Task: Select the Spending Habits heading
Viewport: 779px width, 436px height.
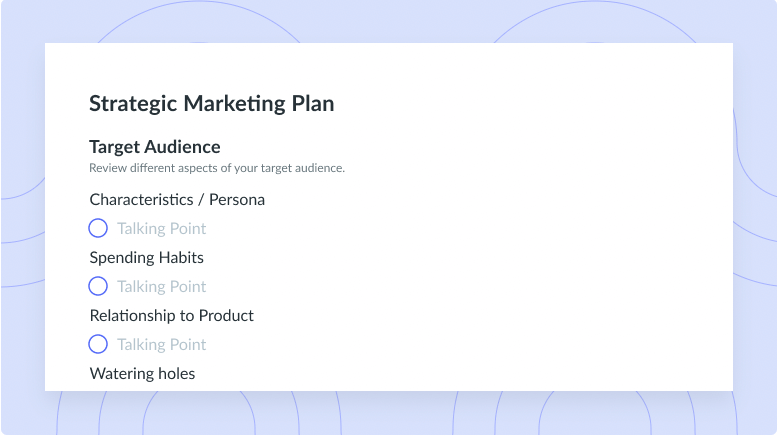Action: pyautogui.click(x=147, y=258)
